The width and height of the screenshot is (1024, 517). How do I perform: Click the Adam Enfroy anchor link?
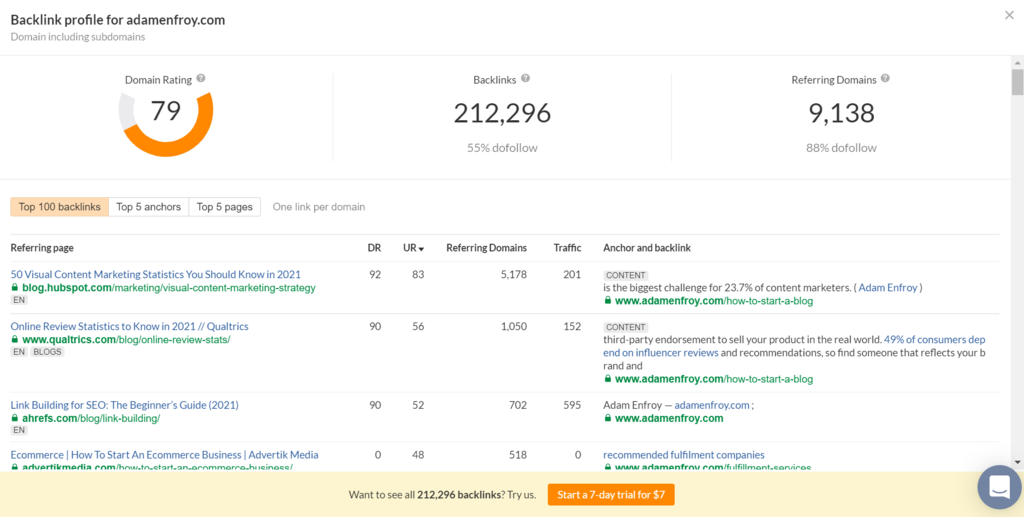pos(889,288)
